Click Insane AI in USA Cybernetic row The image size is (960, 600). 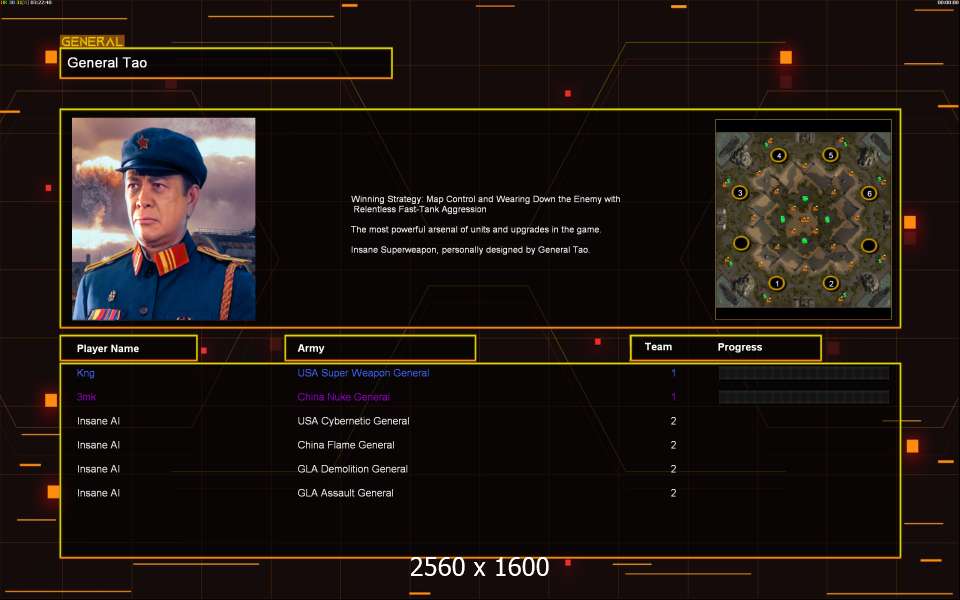(99, 421)
